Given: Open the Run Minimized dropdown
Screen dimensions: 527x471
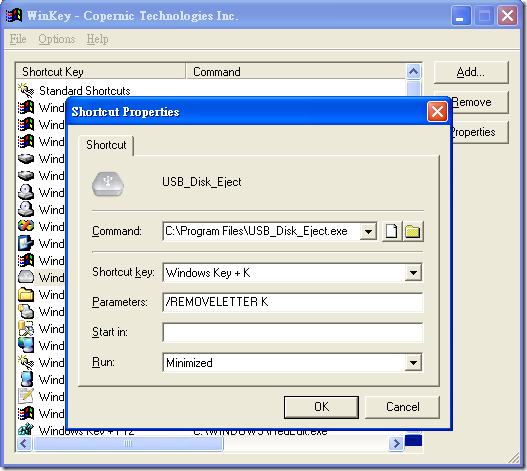Looking at the screenshot, I should [x=413, y=362].
